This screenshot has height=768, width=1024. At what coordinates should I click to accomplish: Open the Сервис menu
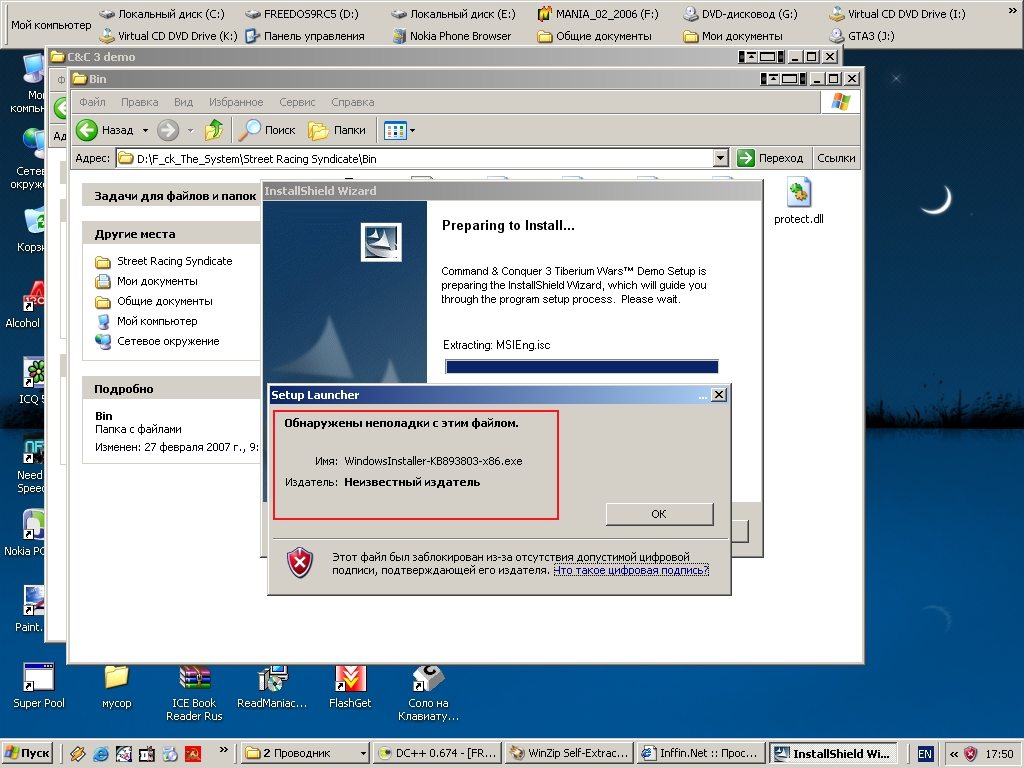point(297,102)
